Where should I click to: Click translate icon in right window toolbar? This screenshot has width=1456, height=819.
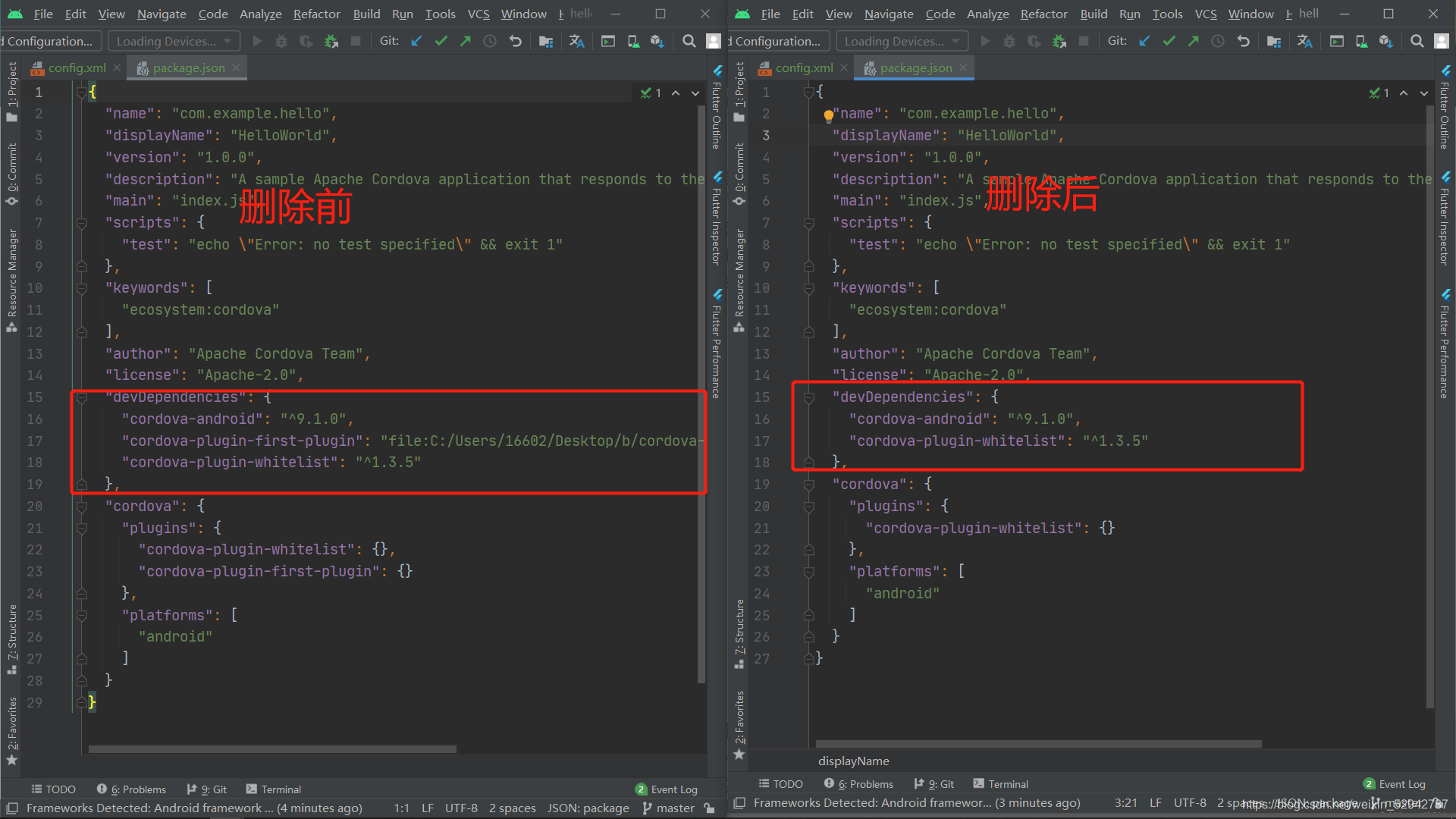coord(1304,41)
